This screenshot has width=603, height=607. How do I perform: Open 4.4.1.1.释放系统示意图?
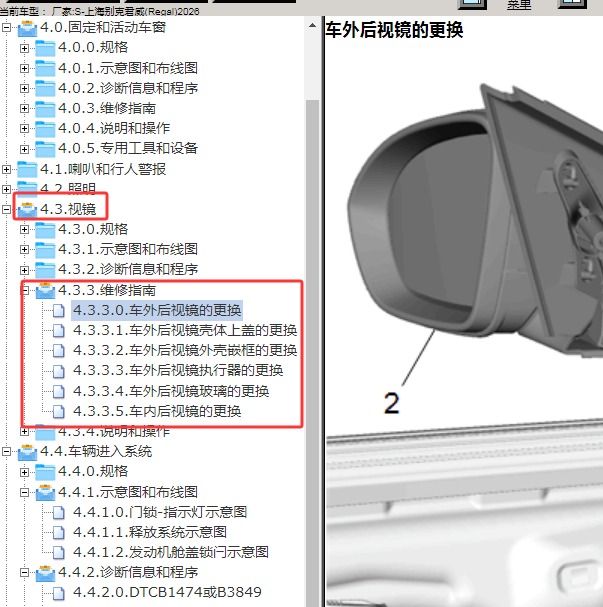150,533
